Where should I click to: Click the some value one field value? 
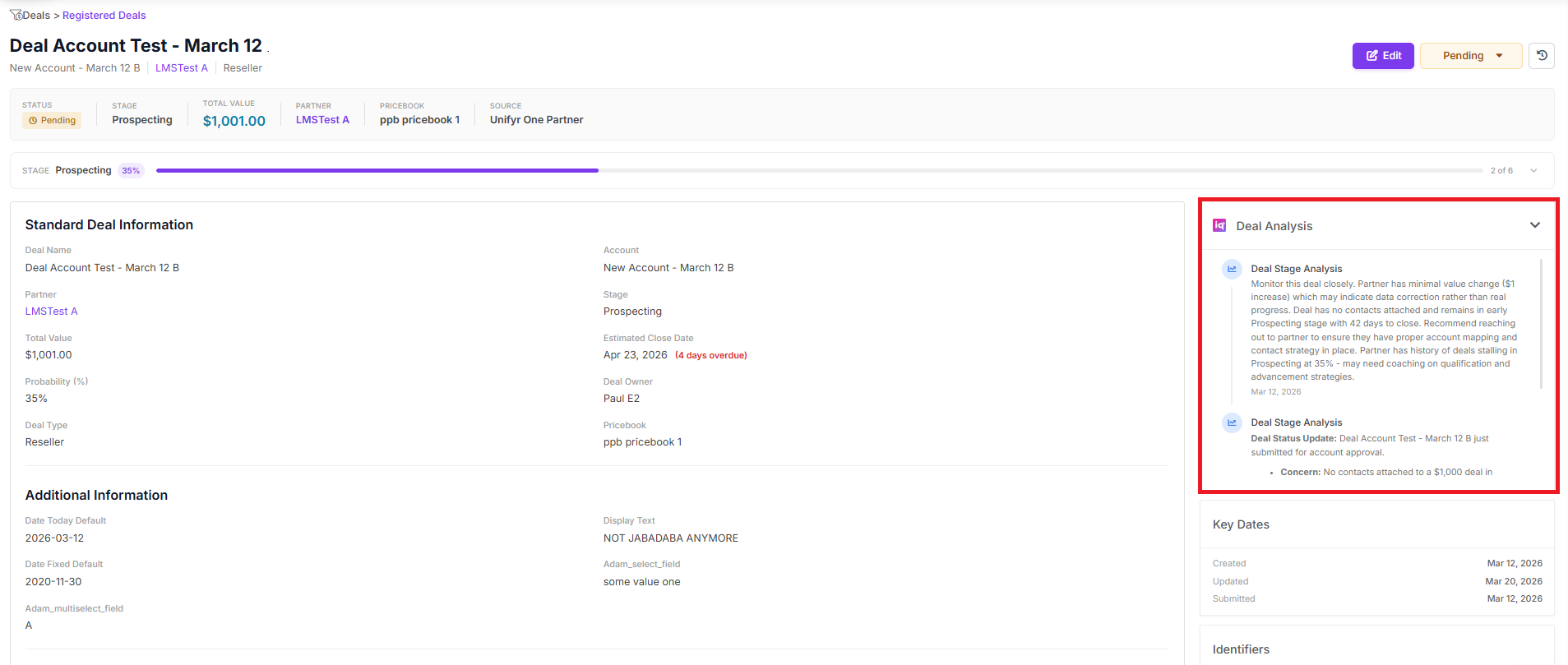tap(642, 582)
